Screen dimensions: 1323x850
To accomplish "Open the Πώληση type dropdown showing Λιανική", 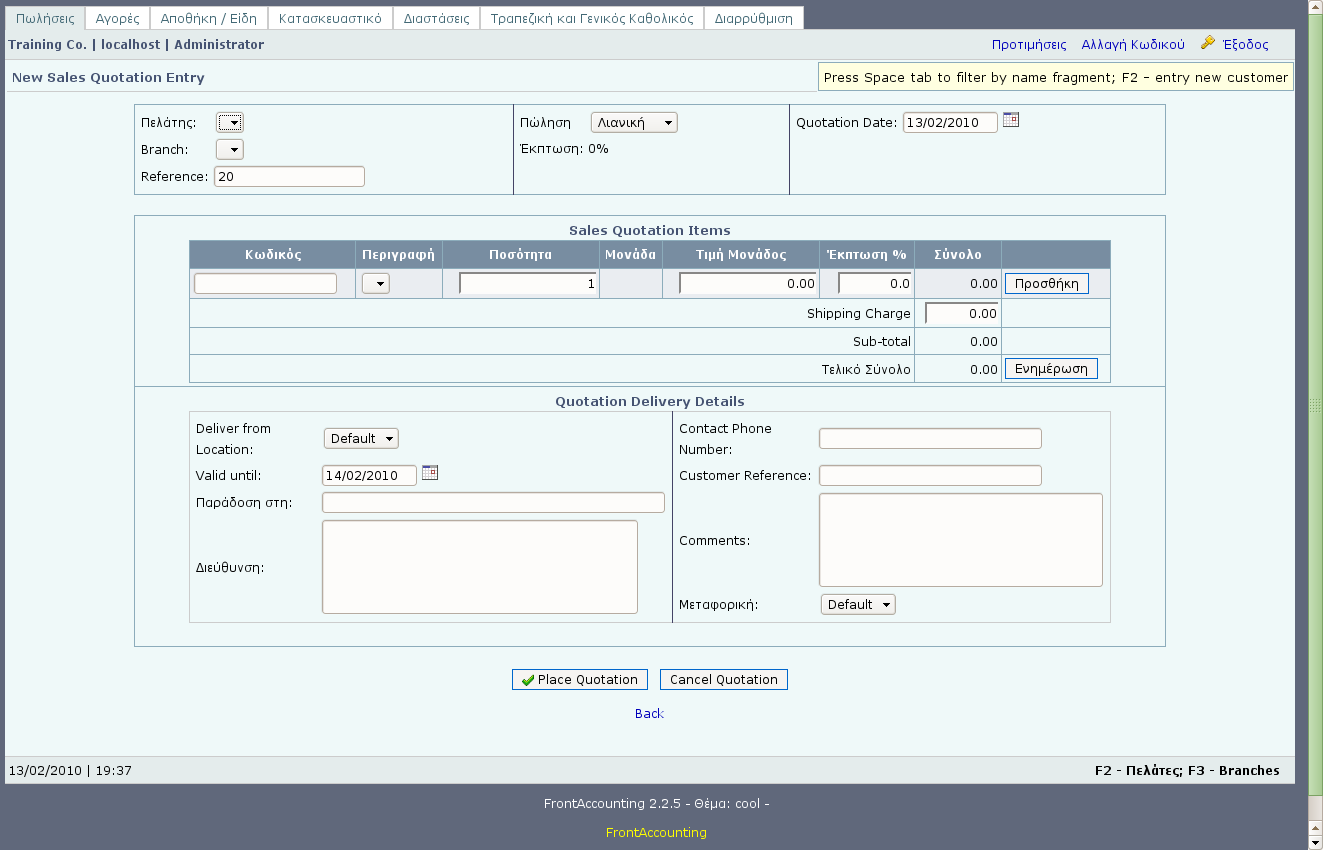I will pyautogui.click(x=634, y=123).
